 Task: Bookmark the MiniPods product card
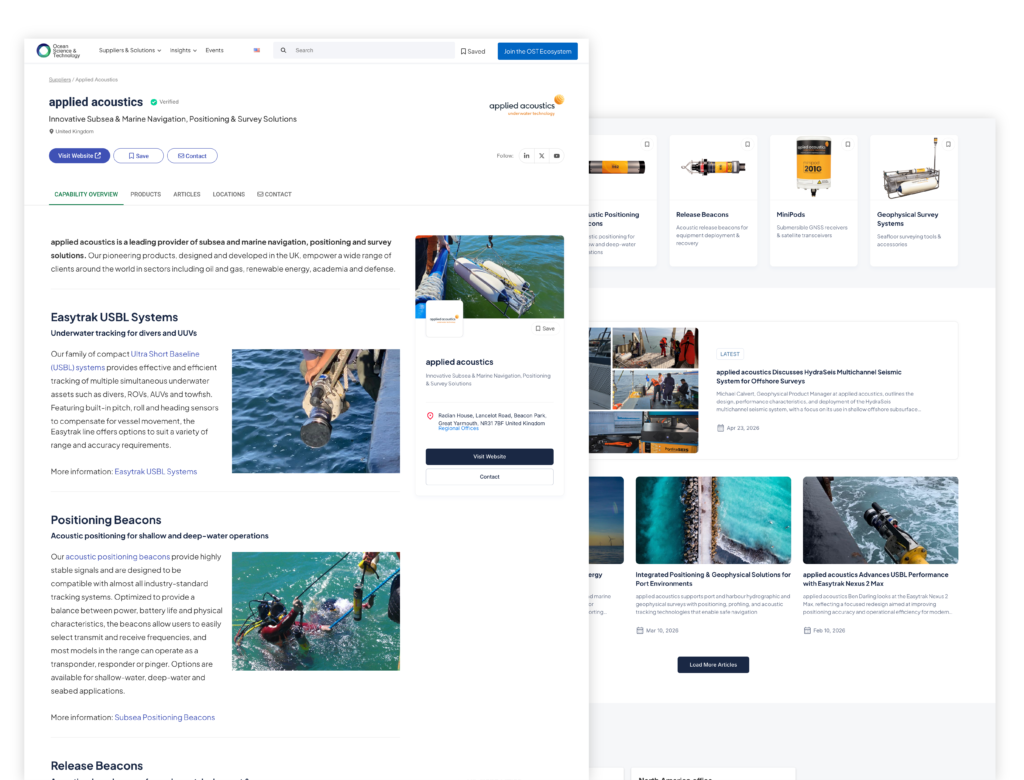coord(848,144)
